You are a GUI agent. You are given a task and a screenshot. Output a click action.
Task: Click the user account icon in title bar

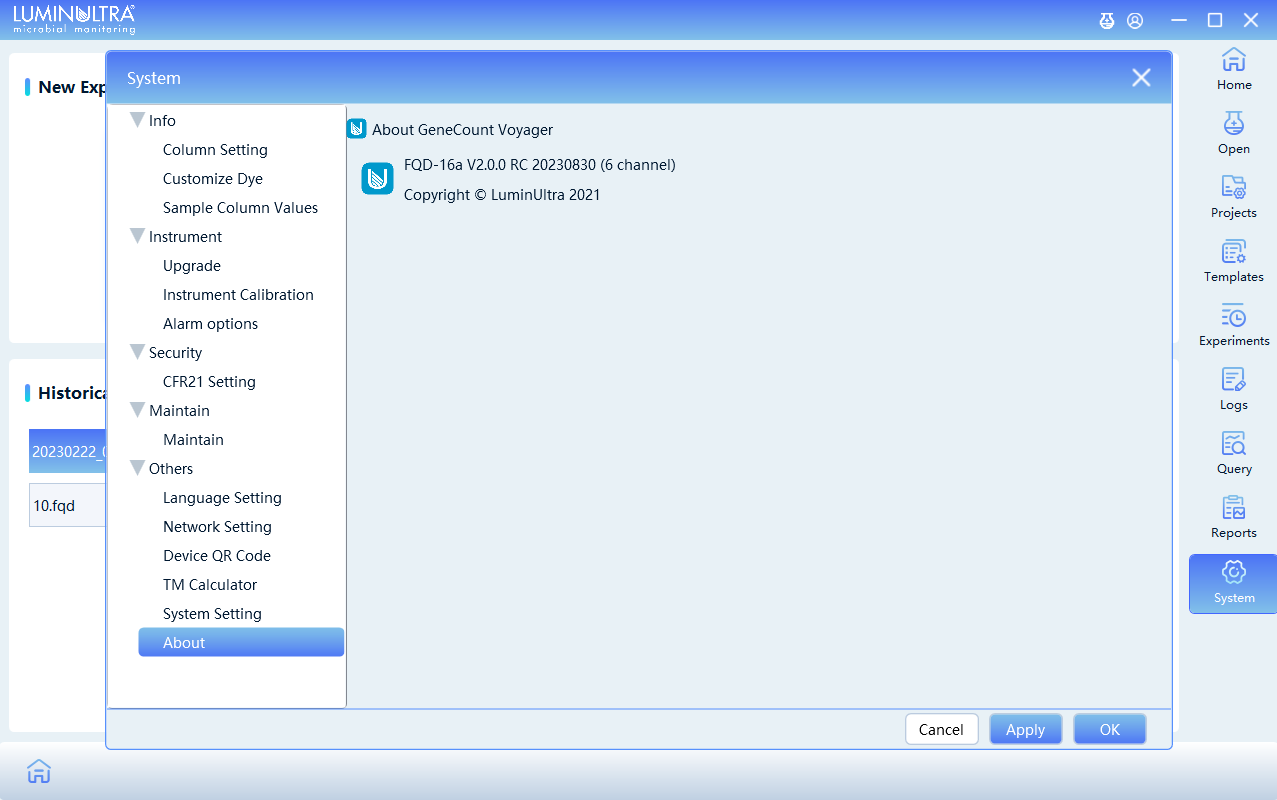[x=1135, y=20]
